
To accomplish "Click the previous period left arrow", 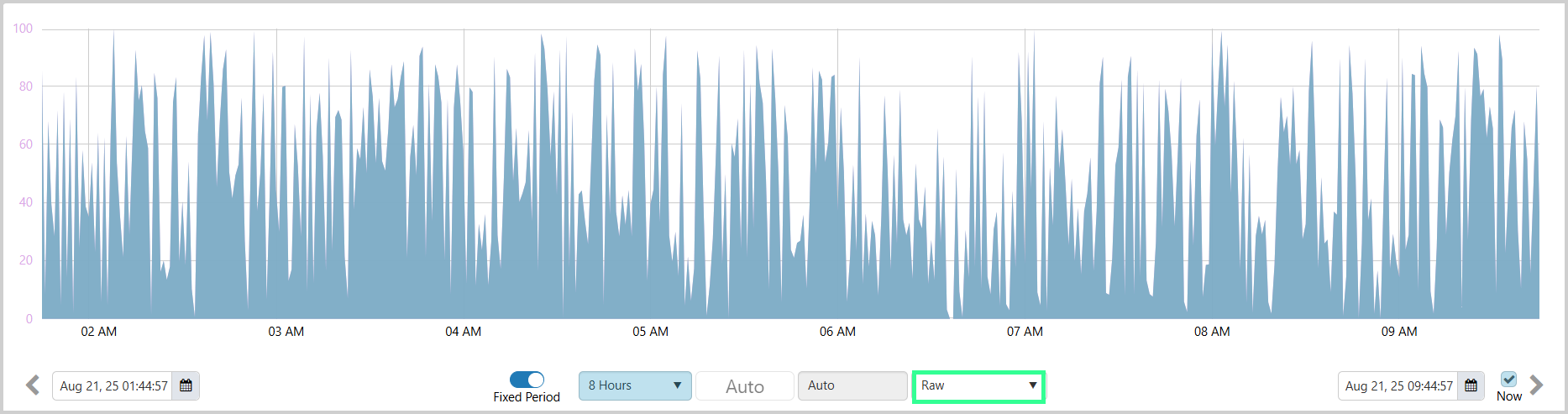I will 33,385.
